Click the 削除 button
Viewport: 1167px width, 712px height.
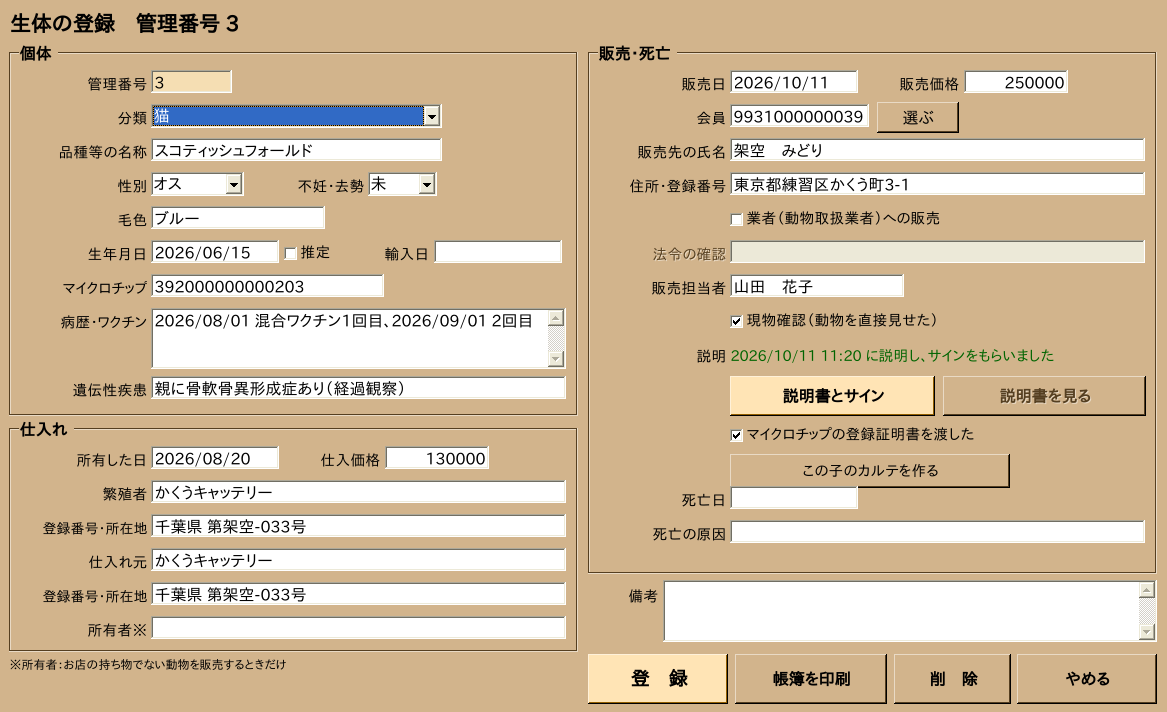[x=953, y=679]
